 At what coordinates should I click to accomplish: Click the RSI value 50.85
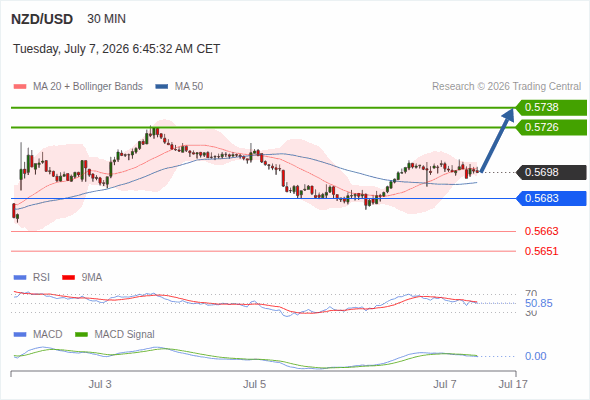539,303
